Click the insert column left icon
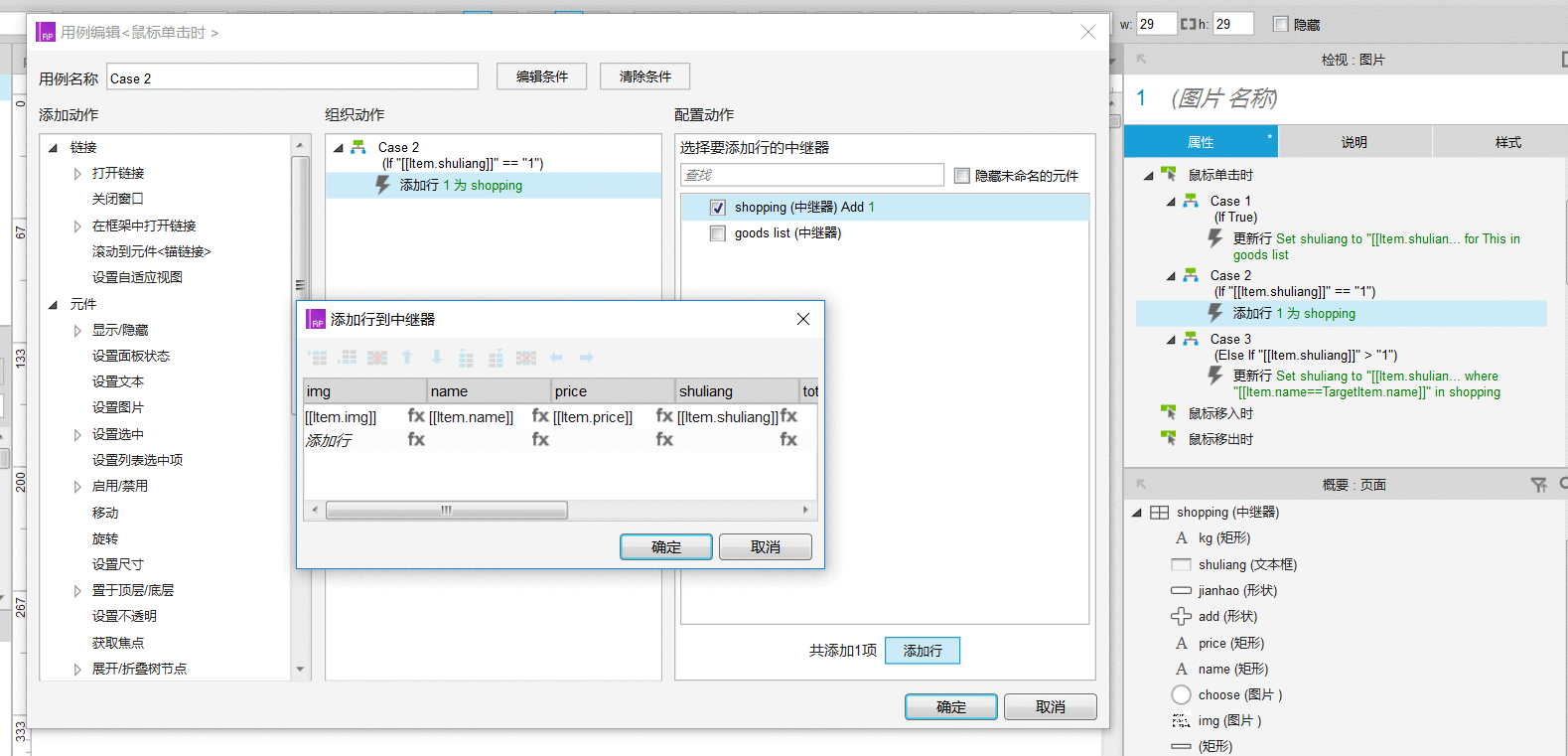The image size is (1568, 756). [466, 358]
